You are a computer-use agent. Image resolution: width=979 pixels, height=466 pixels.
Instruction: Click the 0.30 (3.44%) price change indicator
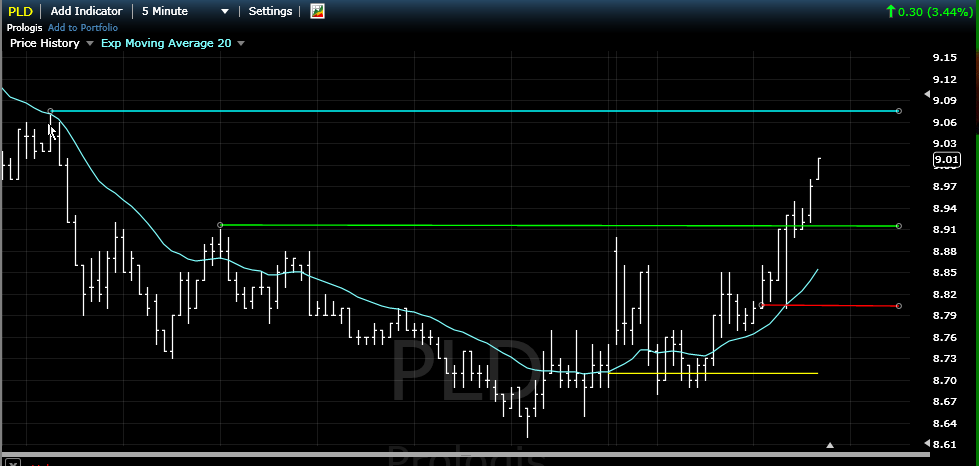coord(930,11)
